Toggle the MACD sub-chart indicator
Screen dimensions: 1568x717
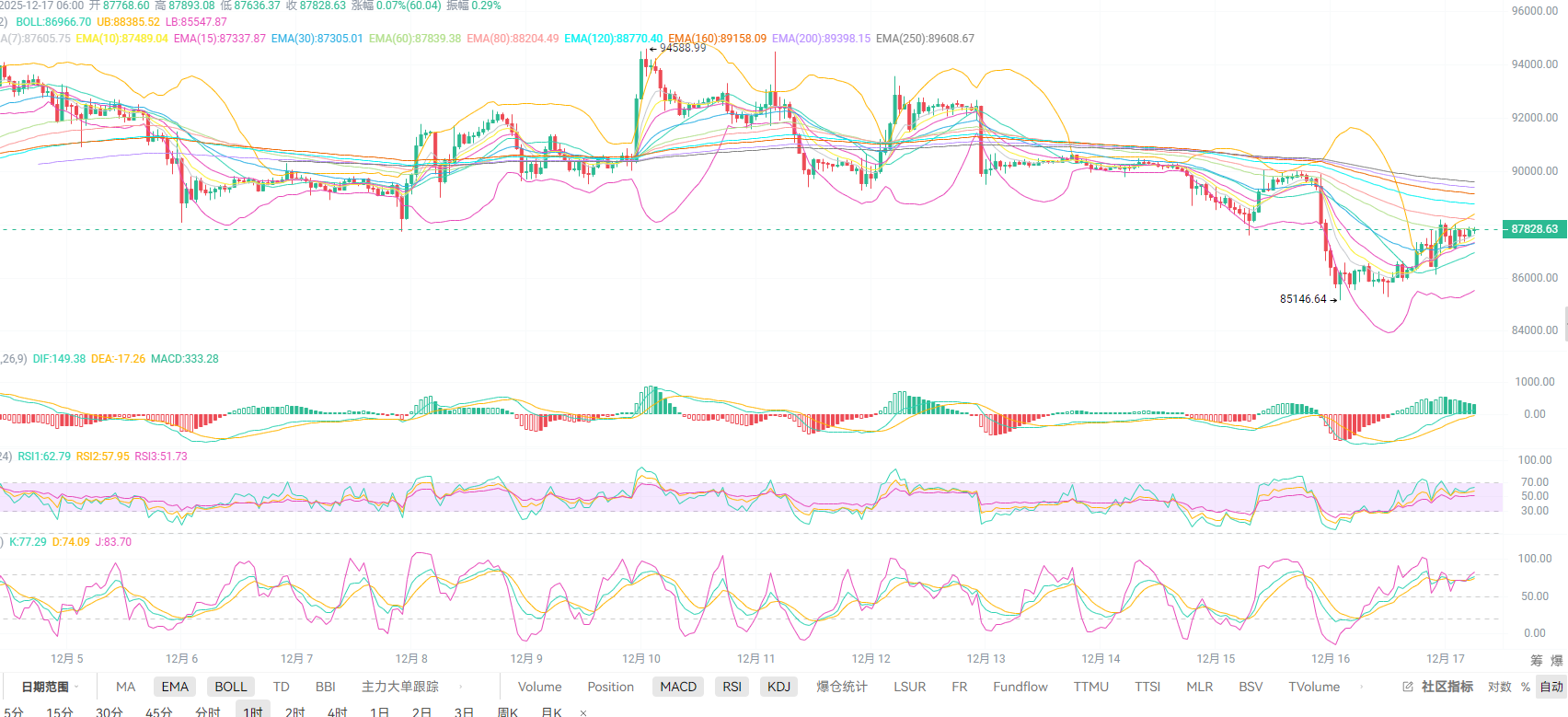click(x=678, y=687)
